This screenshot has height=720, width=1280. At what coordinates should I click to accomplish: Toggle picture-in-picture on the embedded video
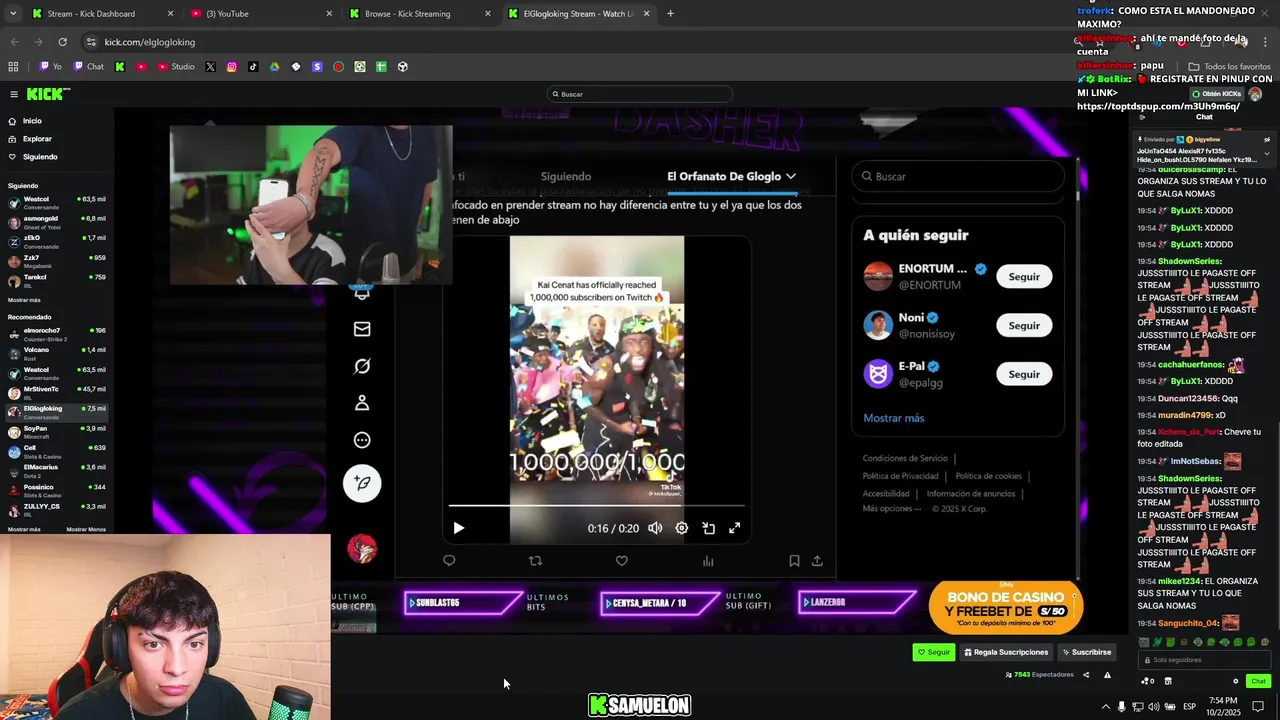point(708,528)
